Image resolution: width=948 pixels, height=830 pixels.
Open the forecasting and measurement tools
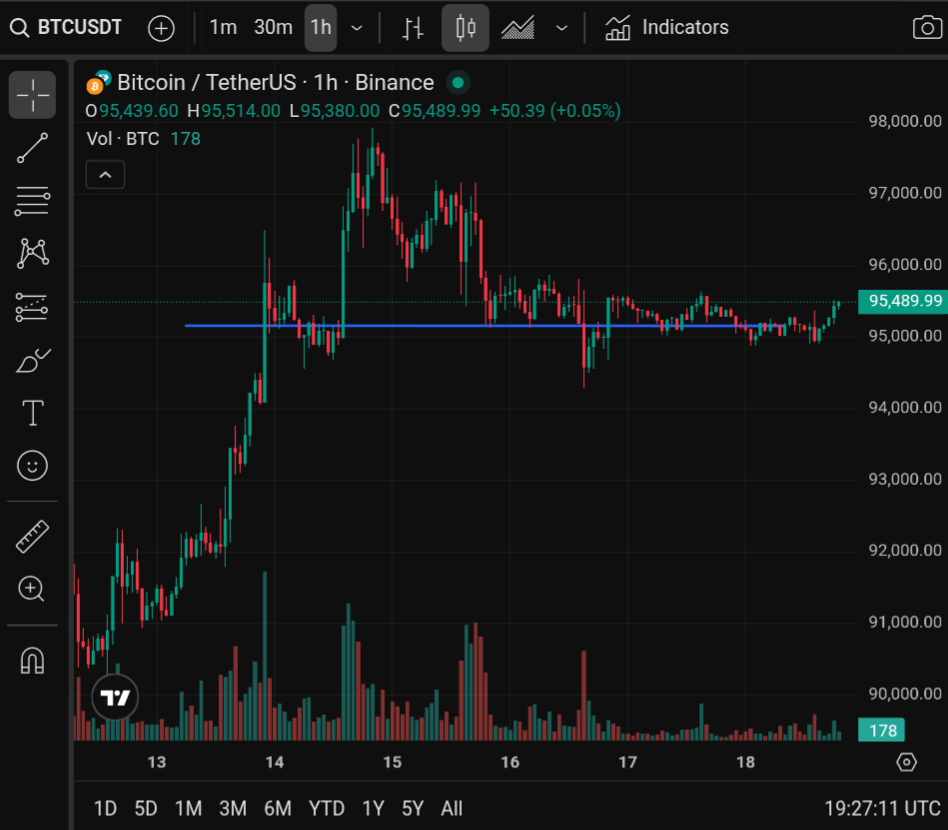(32, 307)
